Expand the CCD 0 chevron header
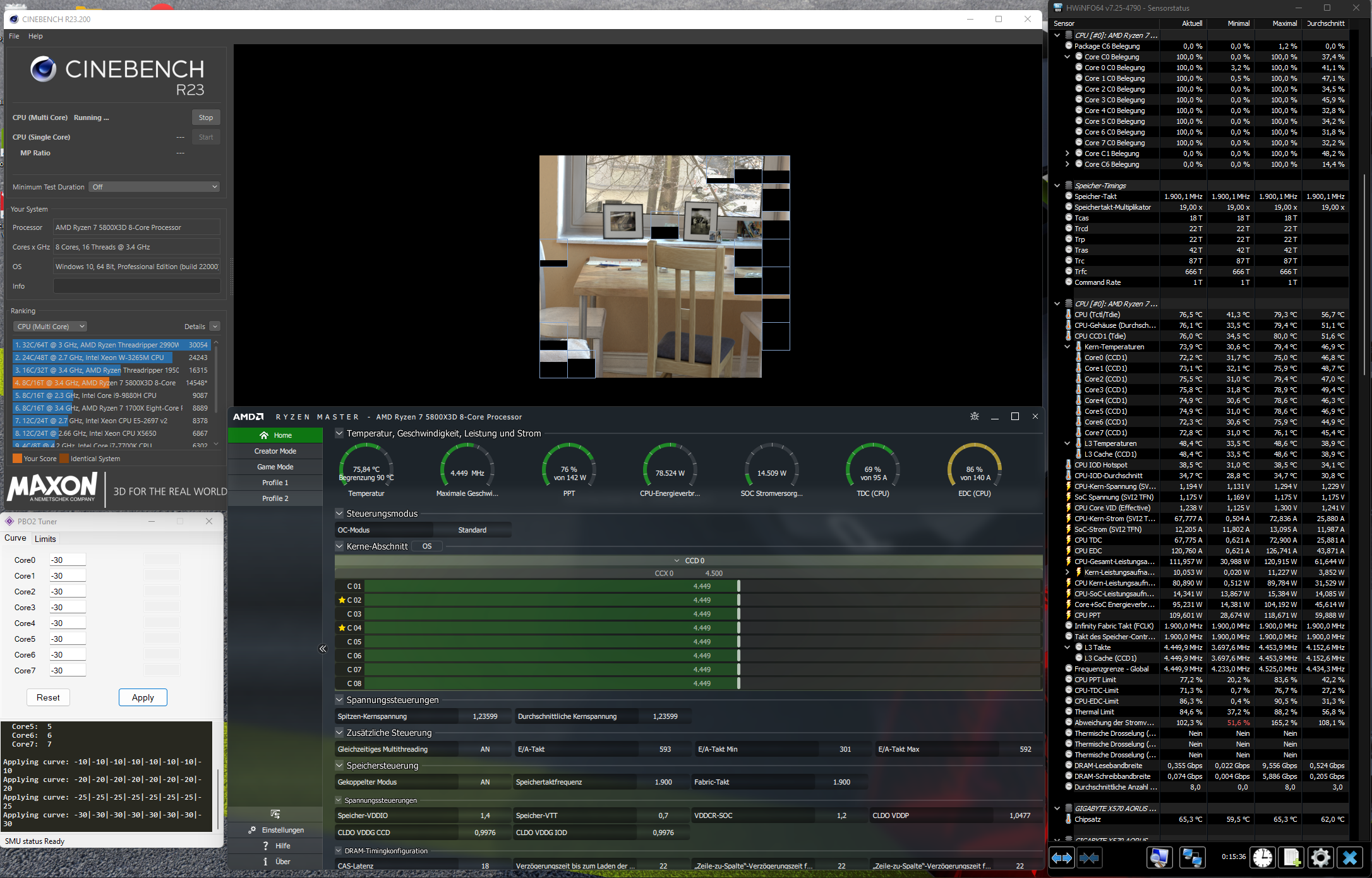This screenshot has height=878, width=1372. [x=677, y=560]
